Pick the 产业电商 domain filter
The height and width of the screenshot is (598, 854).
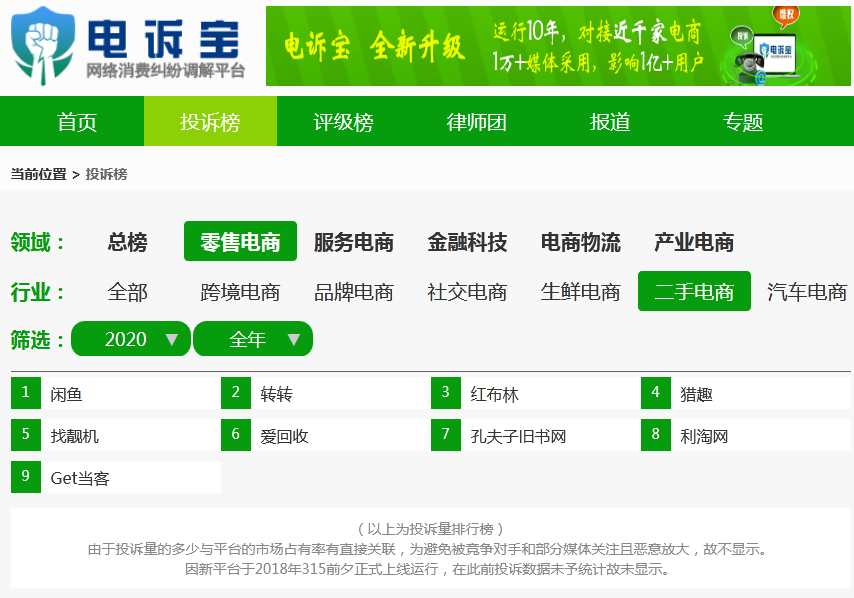tap(694, 242)
